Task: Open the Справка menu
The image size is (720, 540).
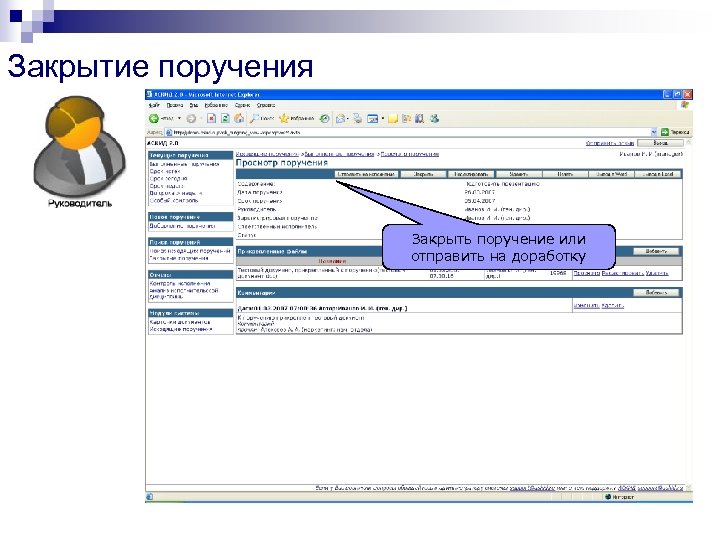Action: click(x=266, y=105)
